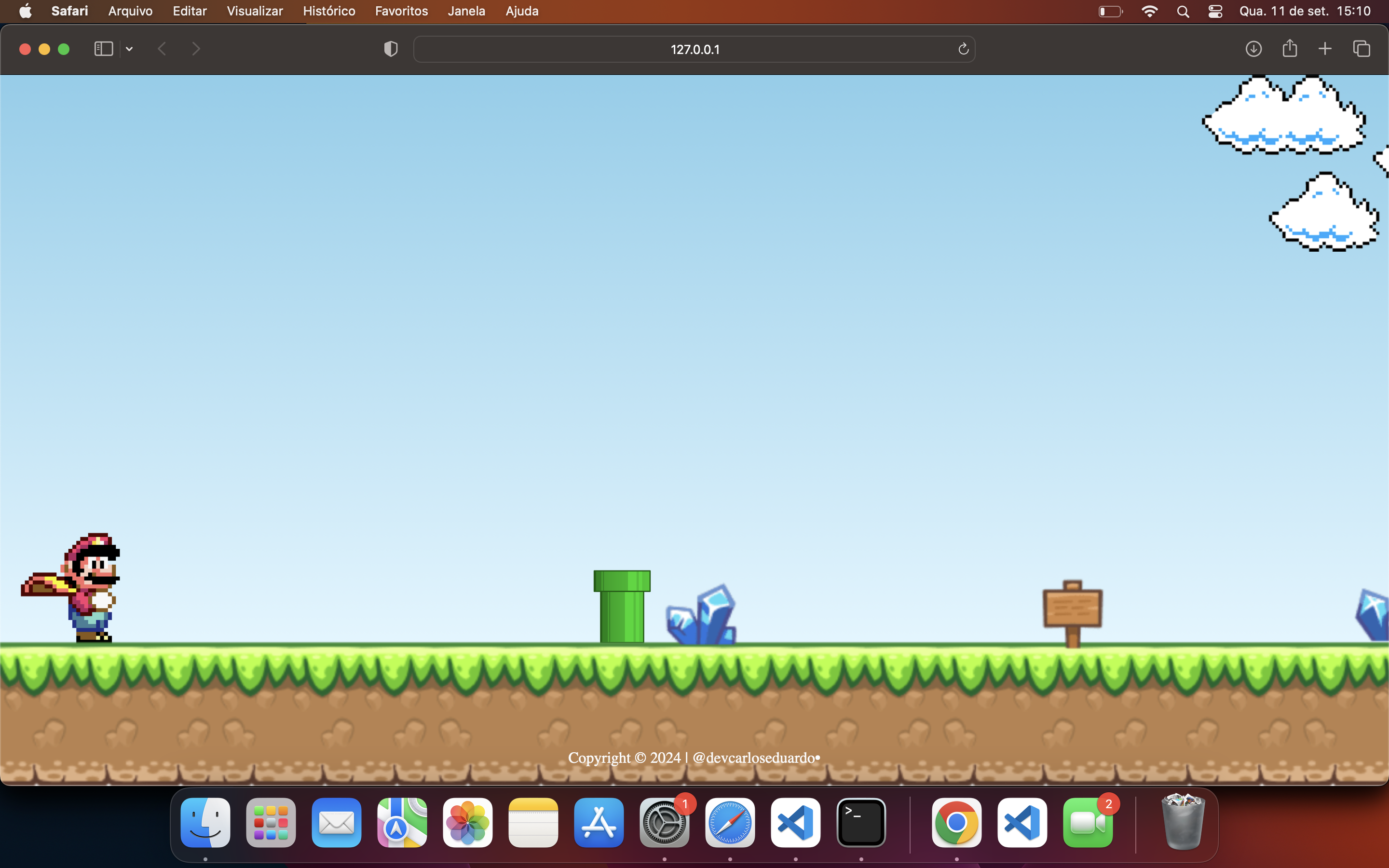Open the Favoritos menu
This screenshot has width=1389, height=868.
tap(401, 11)
